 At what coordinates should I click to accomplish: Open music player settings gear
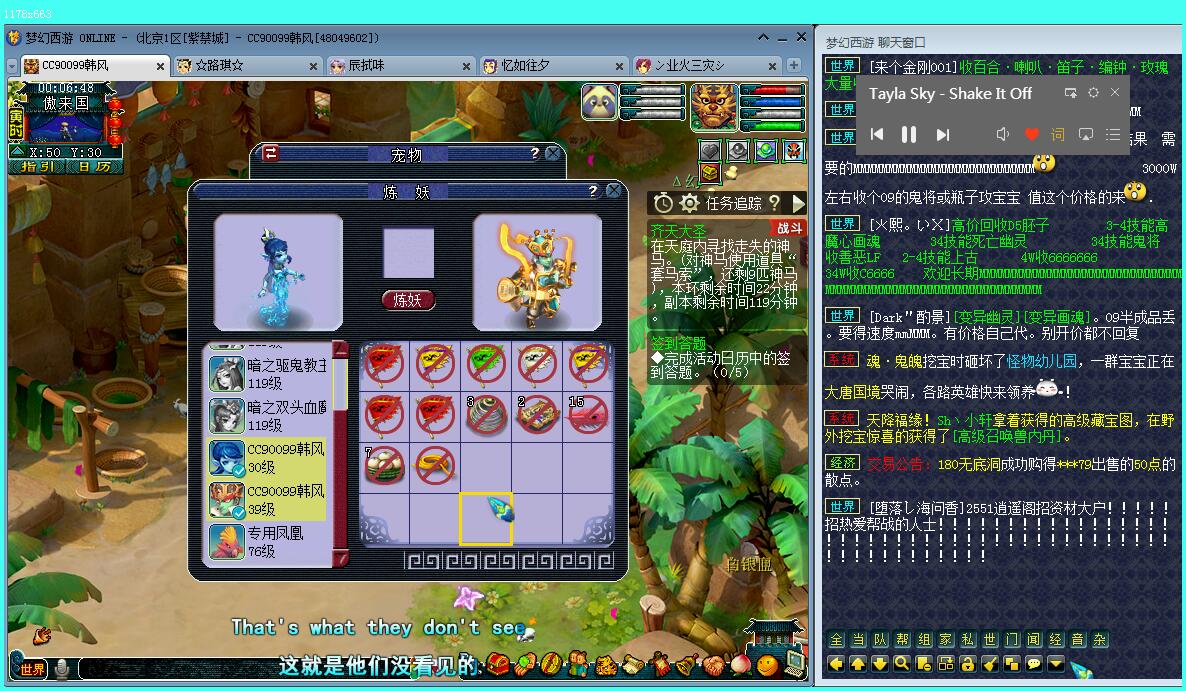click(x=1093, y=92)
